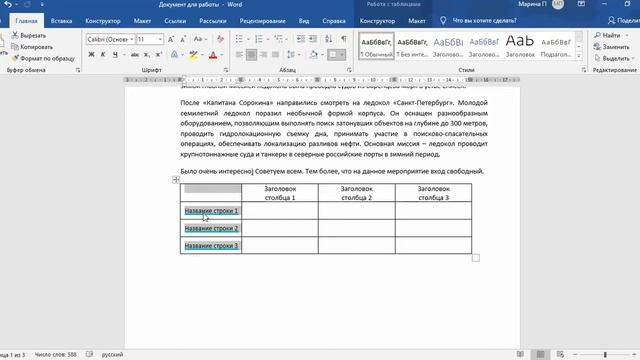640x360 pixels.
Task: Click the Sort (A-Z) button
Action: (x=329, y=39)
